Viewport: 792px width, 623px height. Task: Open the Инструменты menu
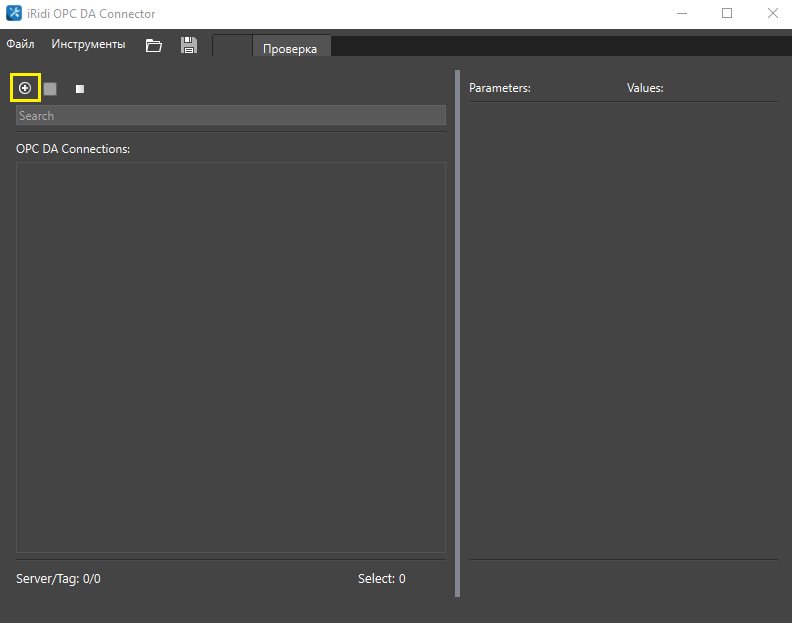pos(88,44)
